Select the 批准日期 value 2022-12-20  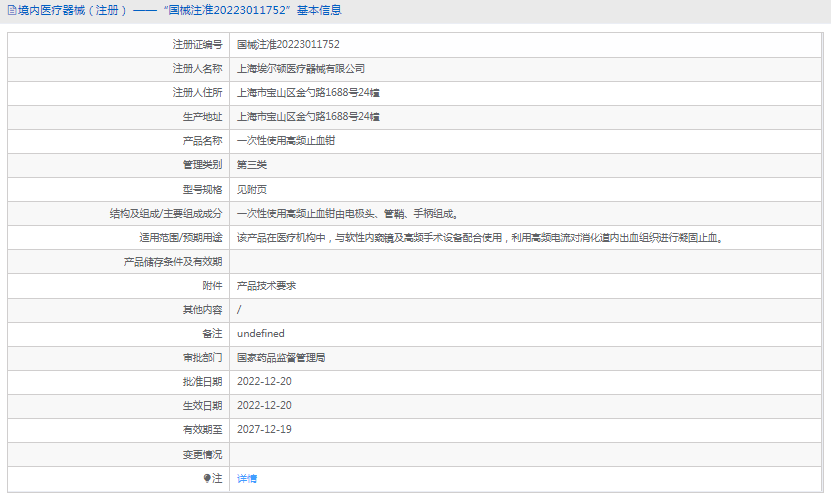click(x=264, y=382)
